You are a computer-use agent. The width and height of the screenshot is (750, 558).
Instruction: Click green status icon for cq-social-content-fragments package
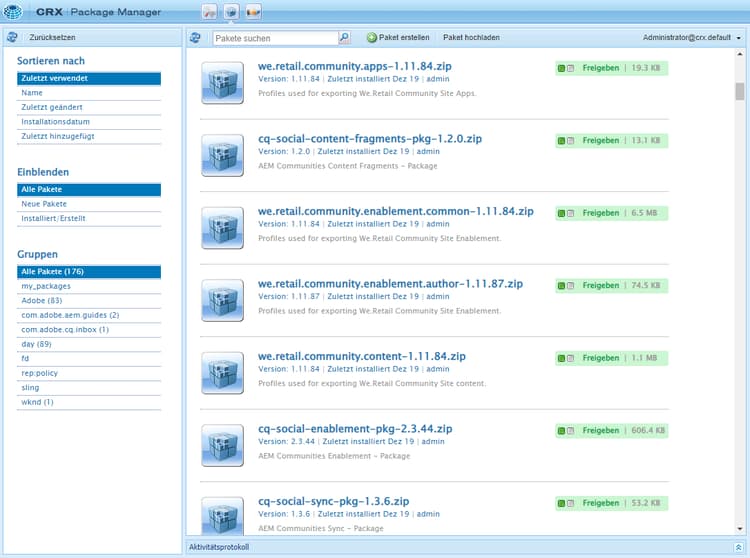[562, 141]
